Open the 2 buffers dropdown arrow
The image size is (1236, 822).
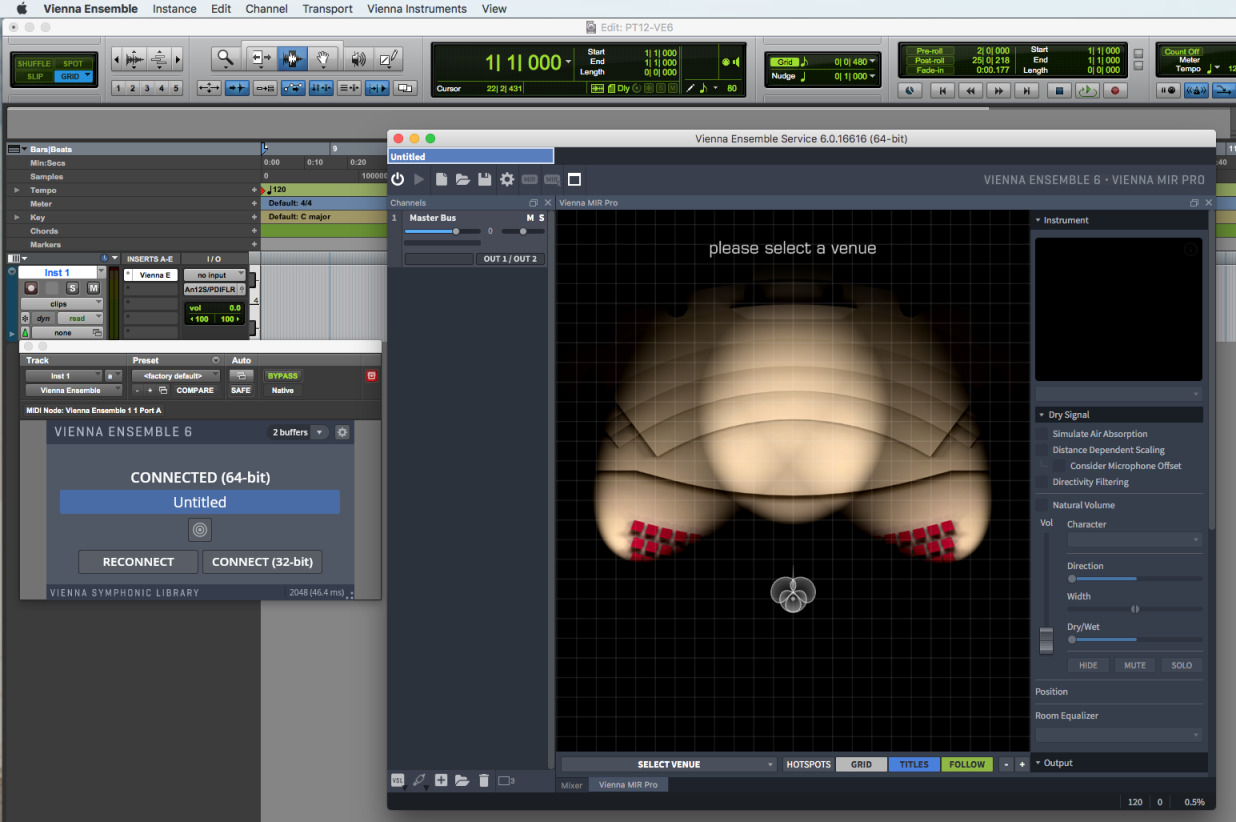[319, 432]
